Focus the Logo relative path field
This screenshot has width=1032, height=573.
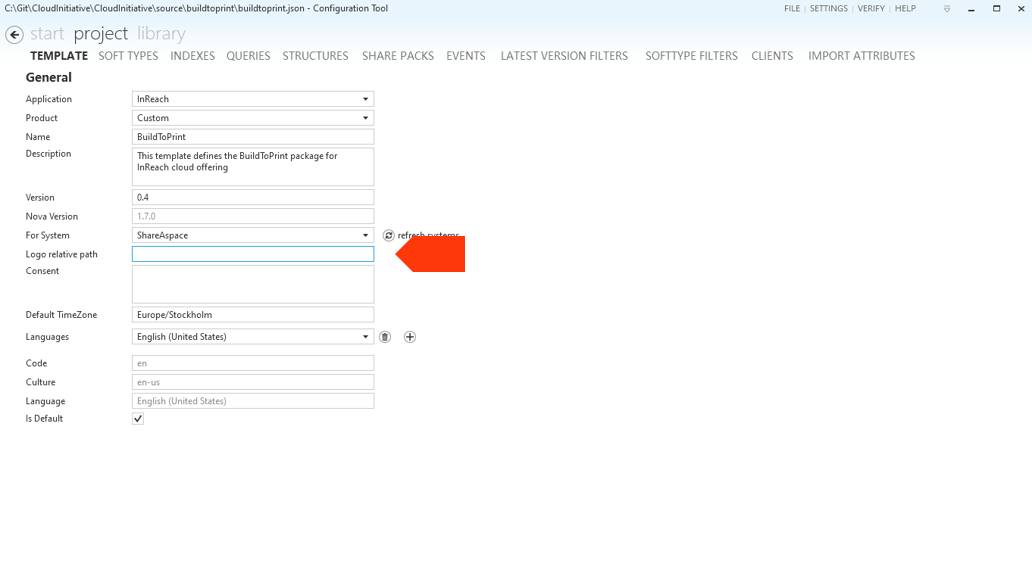click(253, 254)
